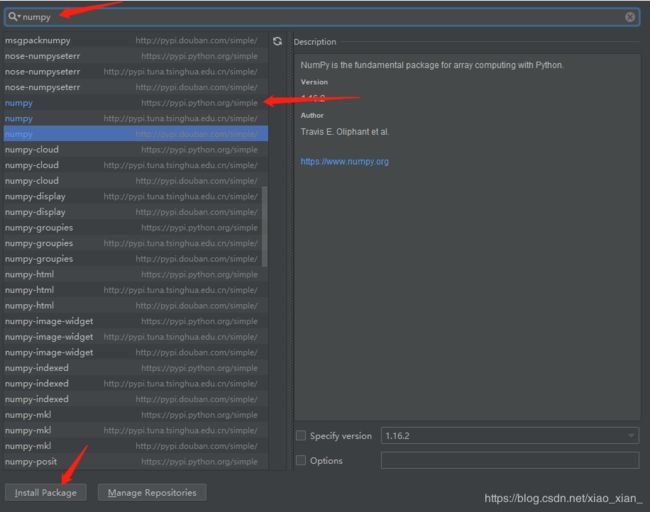Viewport: 650px width, 512px height.
Task: Tick the Options checkbox
Action: tap(301, 460)
